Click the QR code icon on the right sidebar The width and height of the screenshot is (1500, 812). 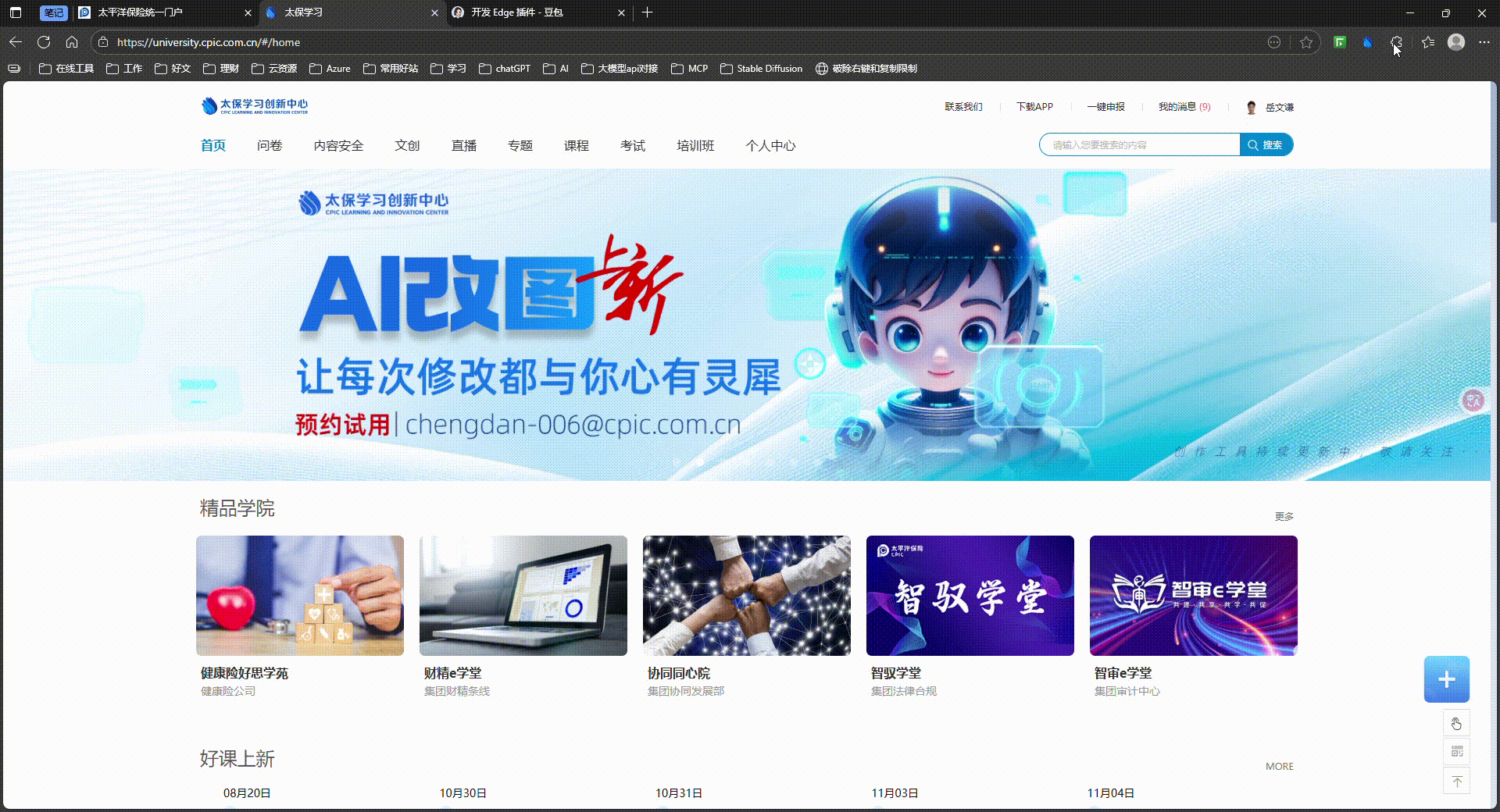point(1456,752)
